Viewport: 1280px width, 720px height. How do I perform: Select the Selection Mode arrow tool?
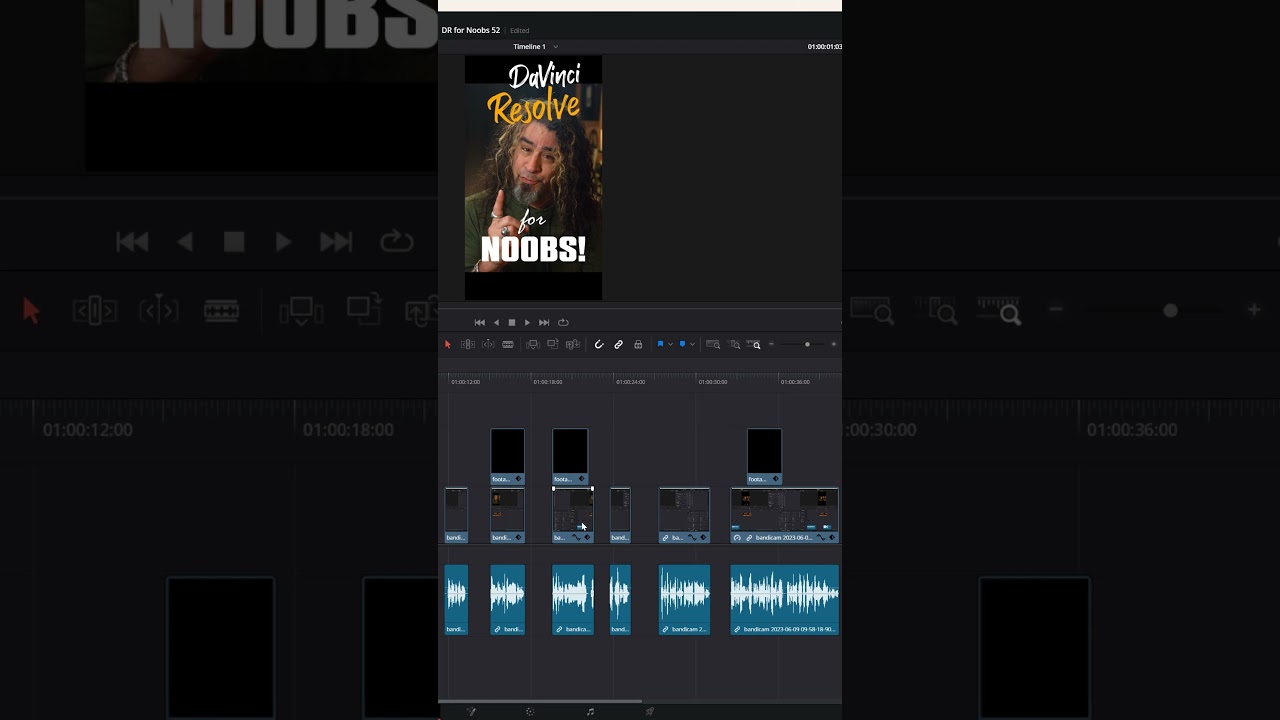[448, 344]
